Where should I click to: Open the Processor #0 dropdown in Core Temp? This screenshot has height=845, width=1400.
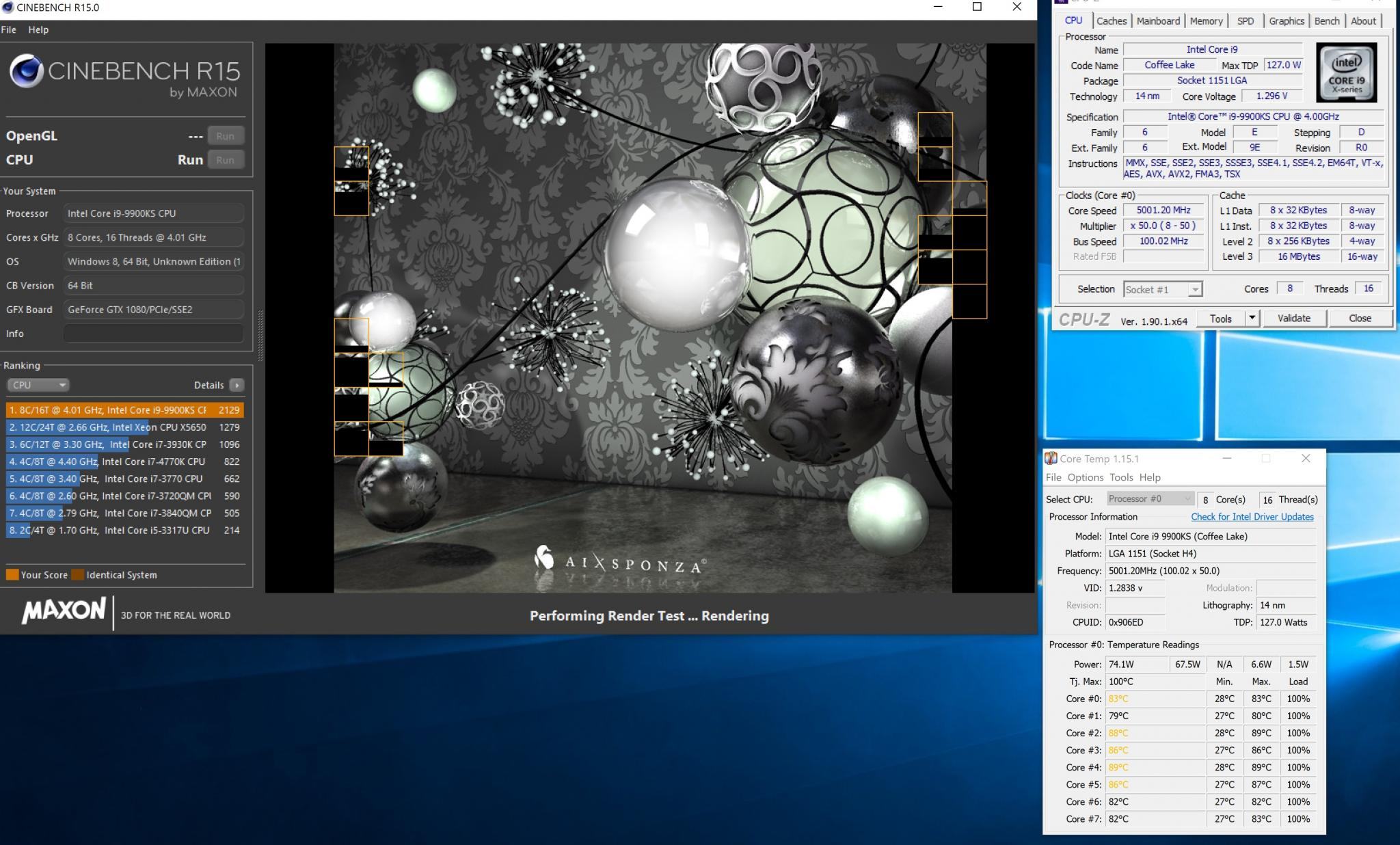click(1150, 499)
